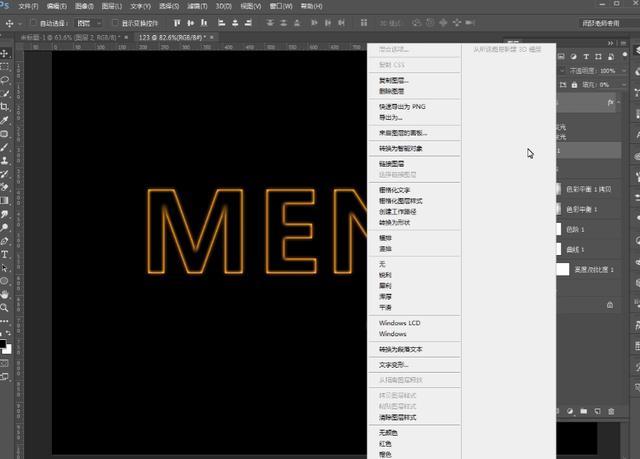Select the 色彩平衡 1 拷贝 layer
This screenshot has width=640, height=459.
589,189
